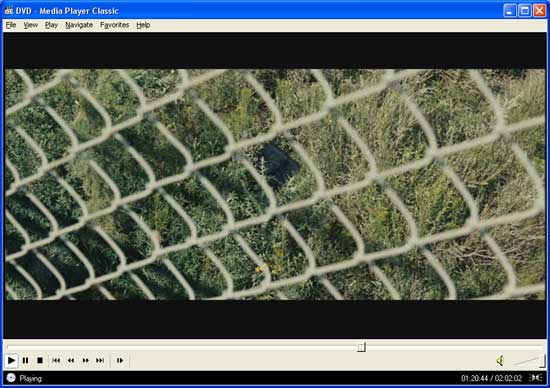Increase playback speed with fast-forward icon
The height and width of the screenshot is (388, 550).
point(86,360)
